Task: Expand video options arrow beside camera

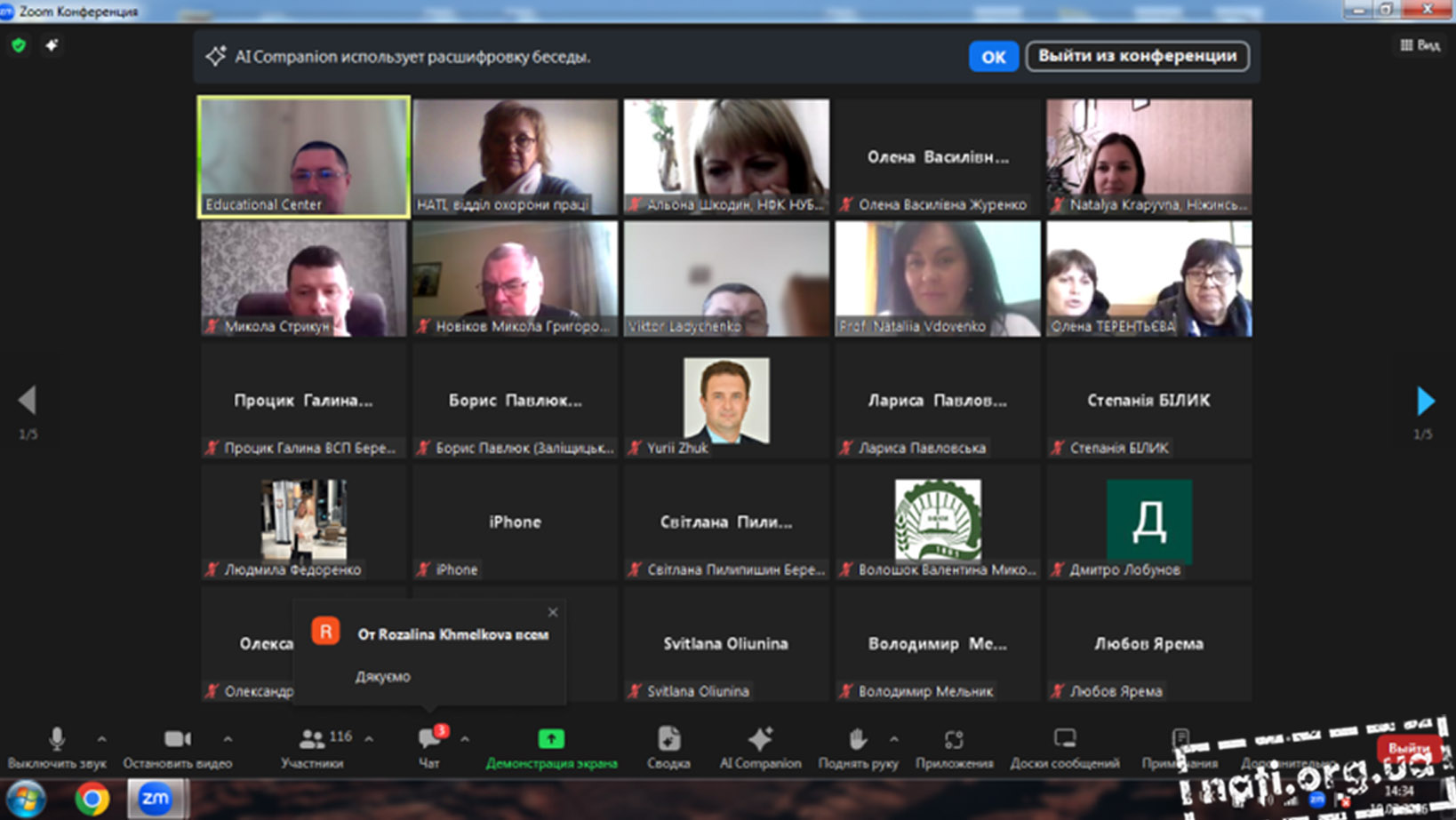Action: 228,738
